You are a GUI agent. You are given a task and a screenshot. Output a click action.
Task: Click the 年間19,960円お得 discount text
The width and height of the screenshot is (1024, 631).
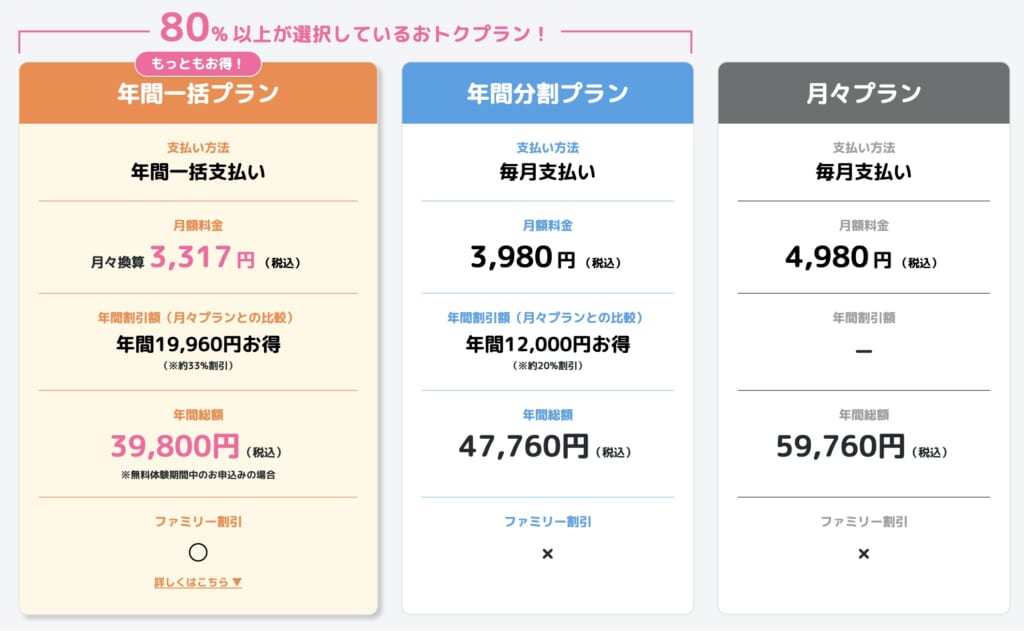click(x=198, y=344)
